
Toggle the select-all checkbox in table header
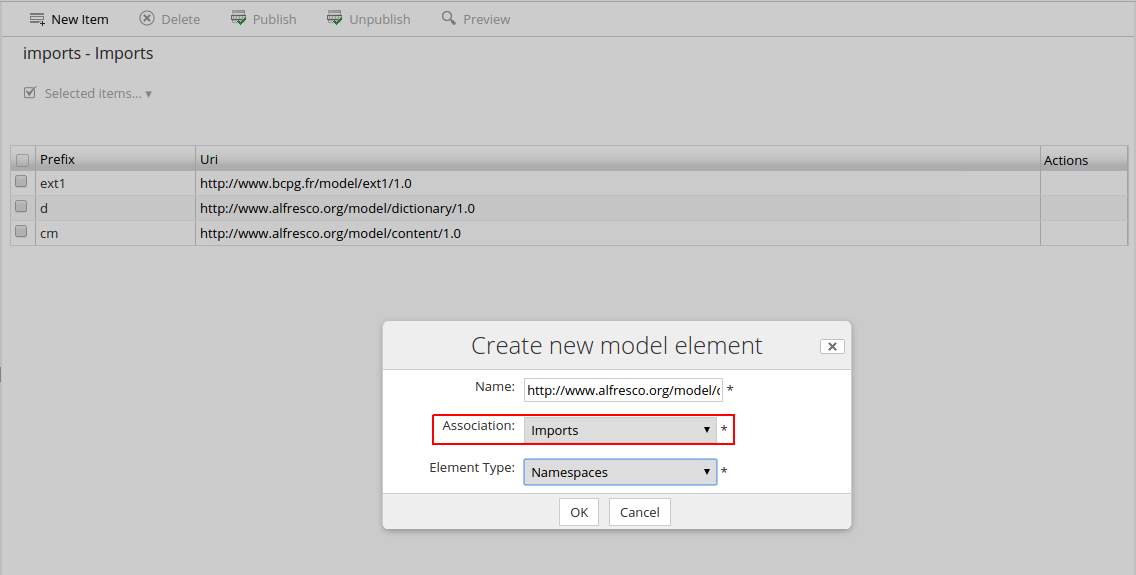pyautogui.click(x=22, y=160)
